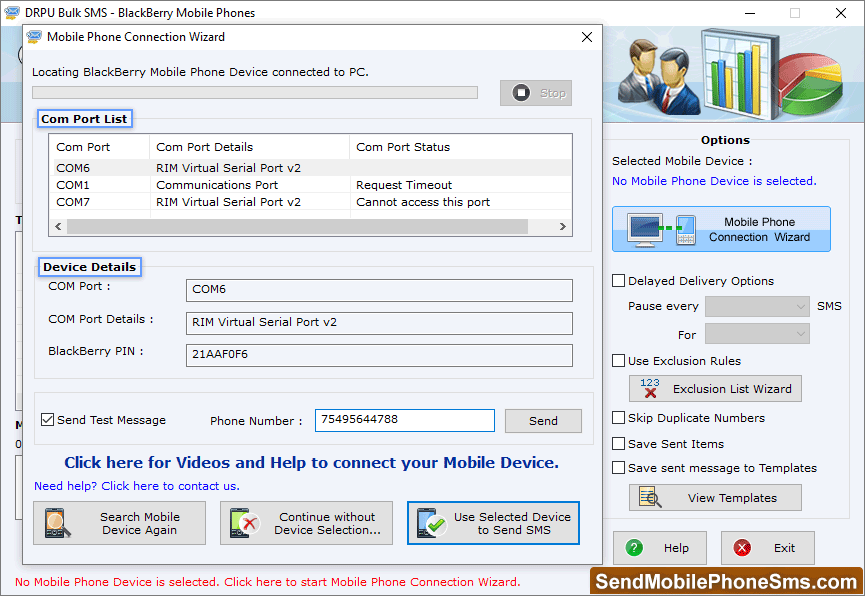Viewport: 865px width, 596px height.
Task: Close the Mobile Phone Connection Wizard dialog
Action: click(x=587, y=37)
